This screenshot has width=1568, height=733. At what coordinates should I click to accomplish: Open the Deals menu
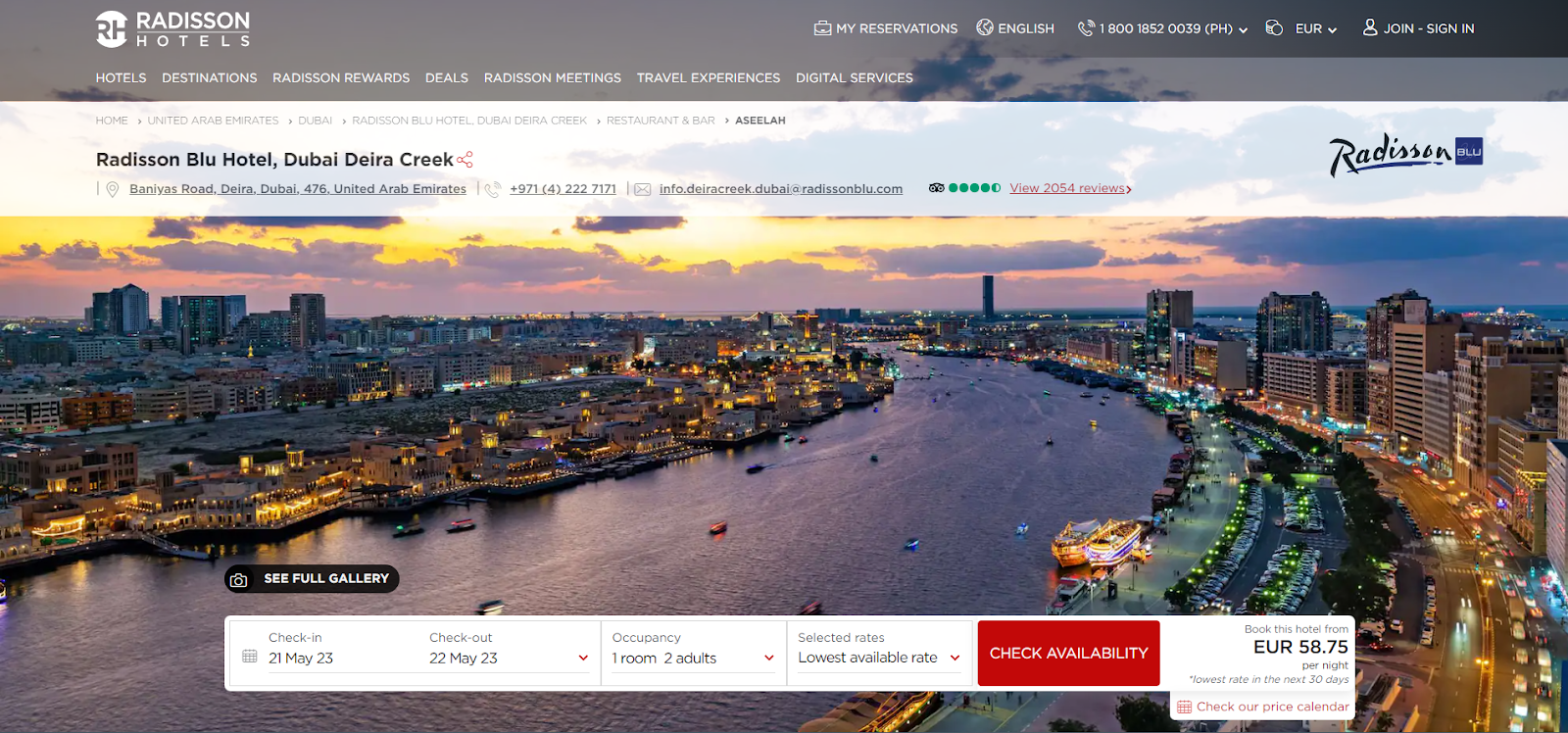pos(447,77)
